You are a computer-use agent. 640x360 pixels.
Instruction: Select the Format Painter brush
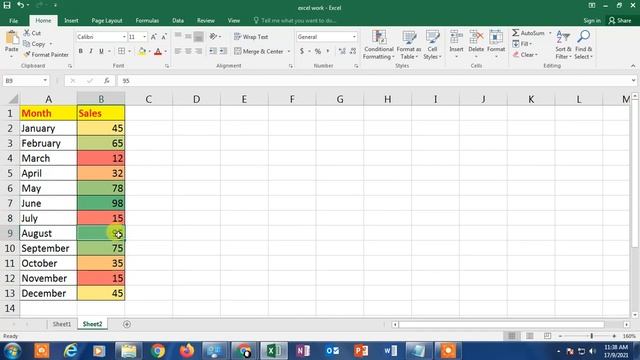point(27,54)
